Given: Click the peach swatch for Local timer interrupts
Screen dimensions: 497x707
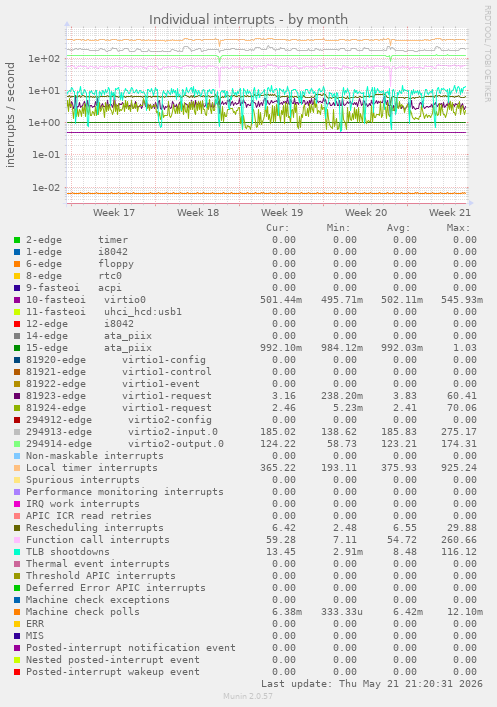Looking at the screenshot, I should pyautogui.click(x=17, y=468).
